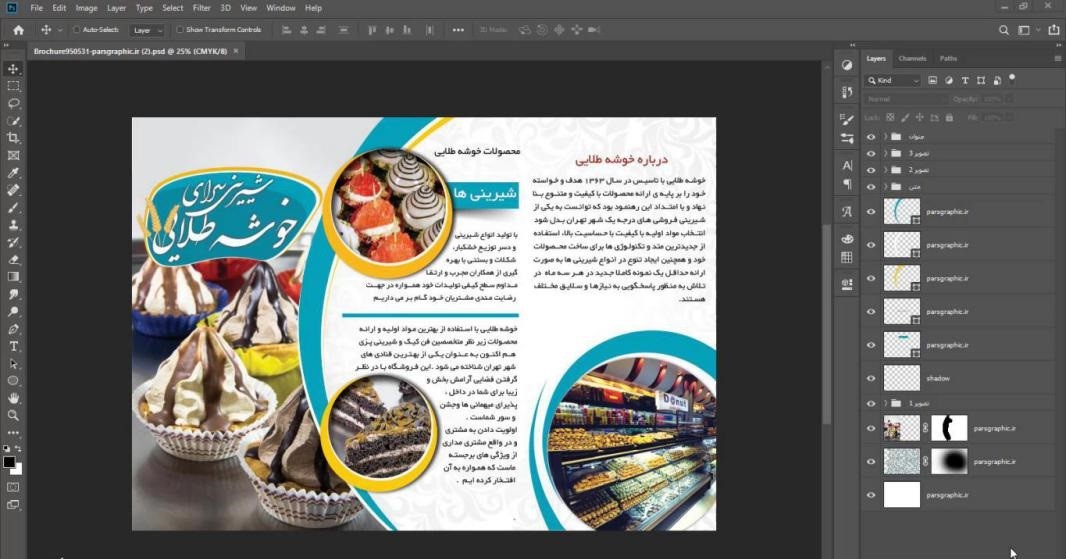Open Edit Toolbar three-dots in toolbox
This screenshot has height=559, width=1066.
13,433
